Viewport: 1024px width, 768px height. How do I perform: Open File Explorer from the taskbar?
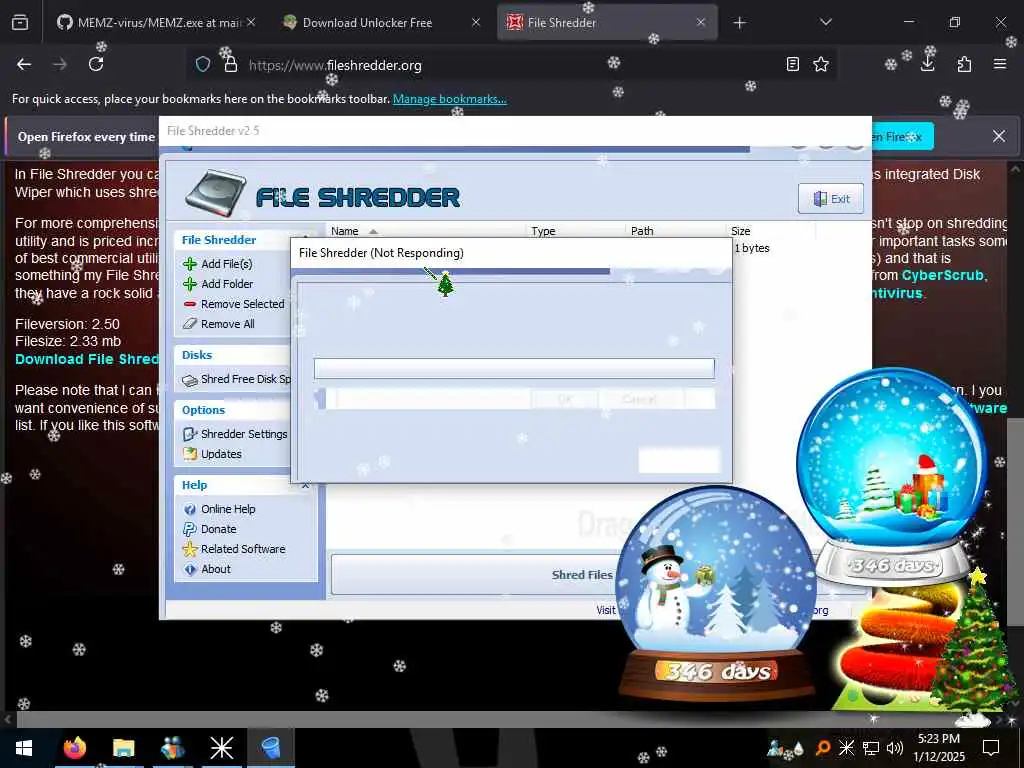[x=123, y=748]
